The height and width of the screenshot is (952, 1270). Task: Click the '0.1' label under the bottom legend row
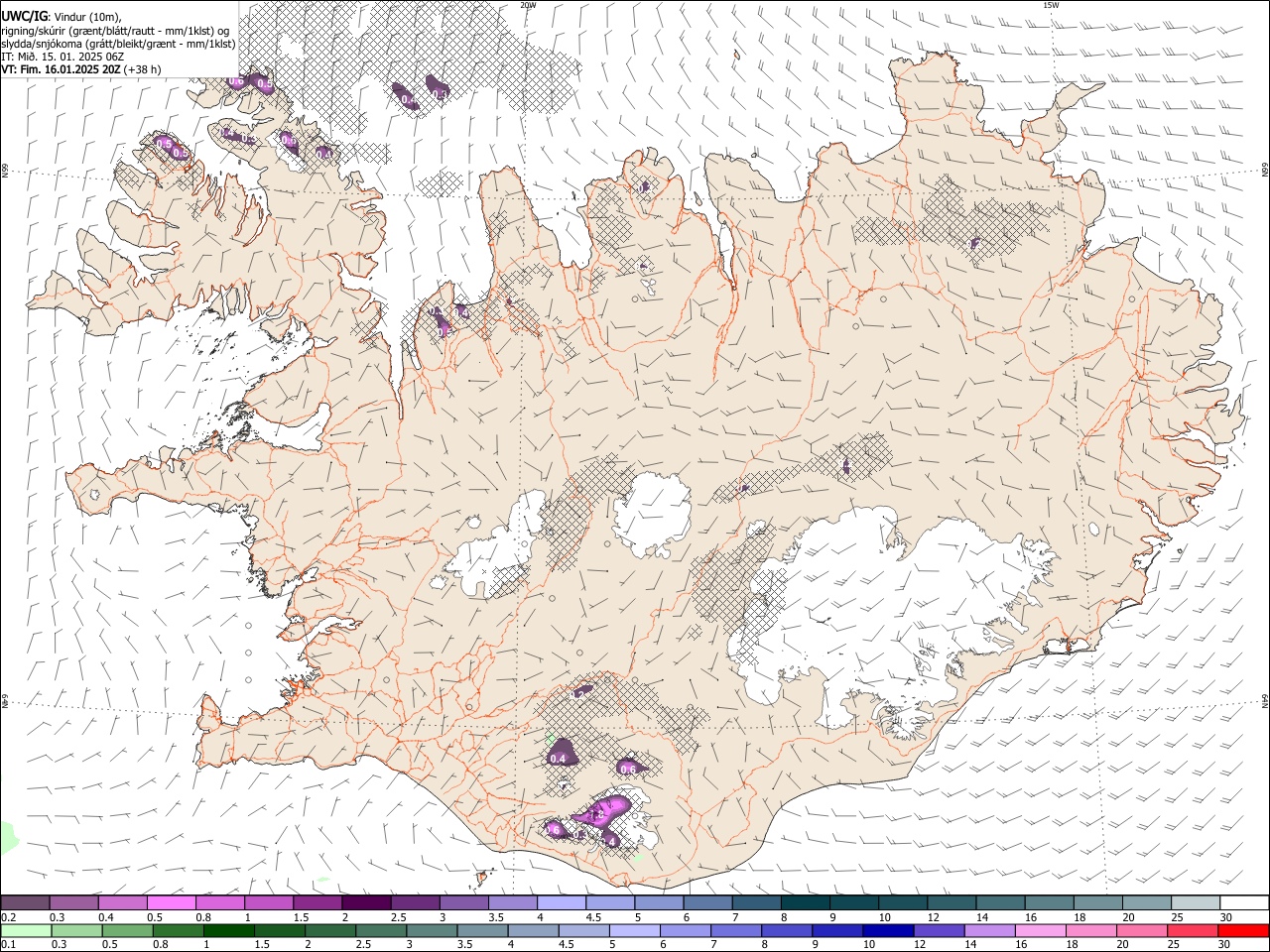(x=8, y=944)
